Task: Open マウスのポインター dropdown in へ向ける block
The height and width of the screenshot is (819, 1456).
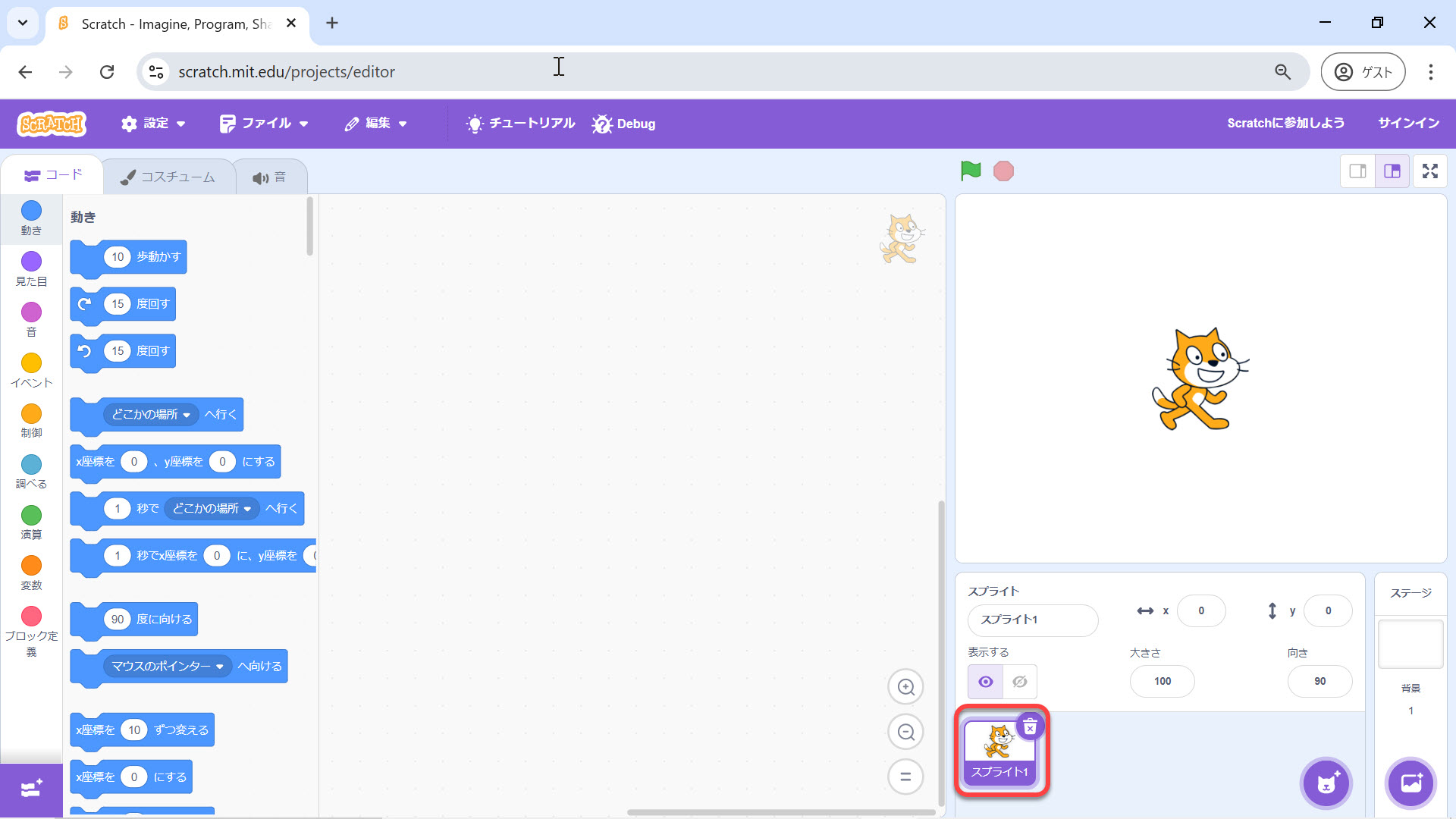Action: pyautogui.click(x=168, y=667)
